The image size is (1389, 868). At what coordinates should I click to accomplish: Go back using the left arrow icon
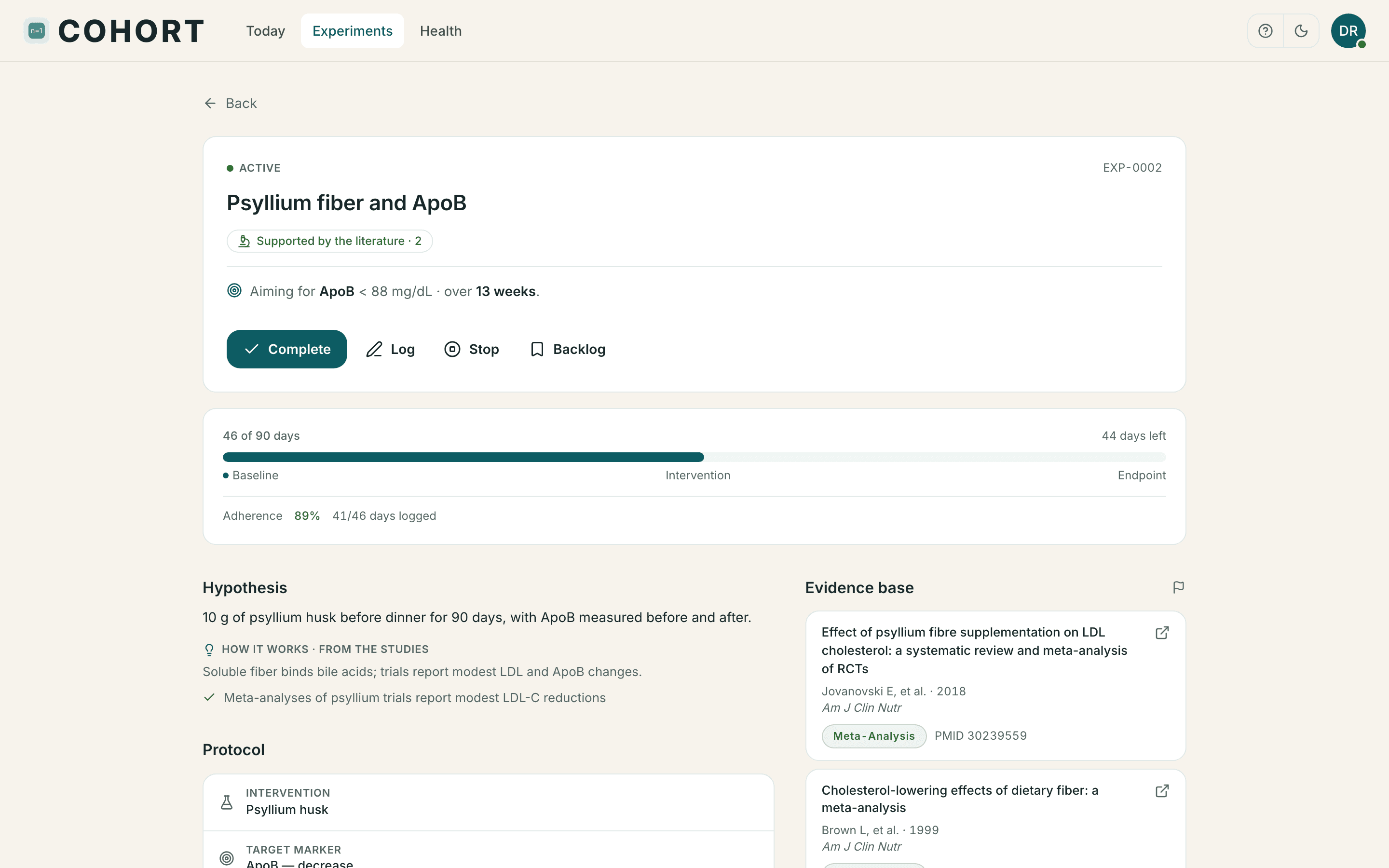(x=210, y=103)
